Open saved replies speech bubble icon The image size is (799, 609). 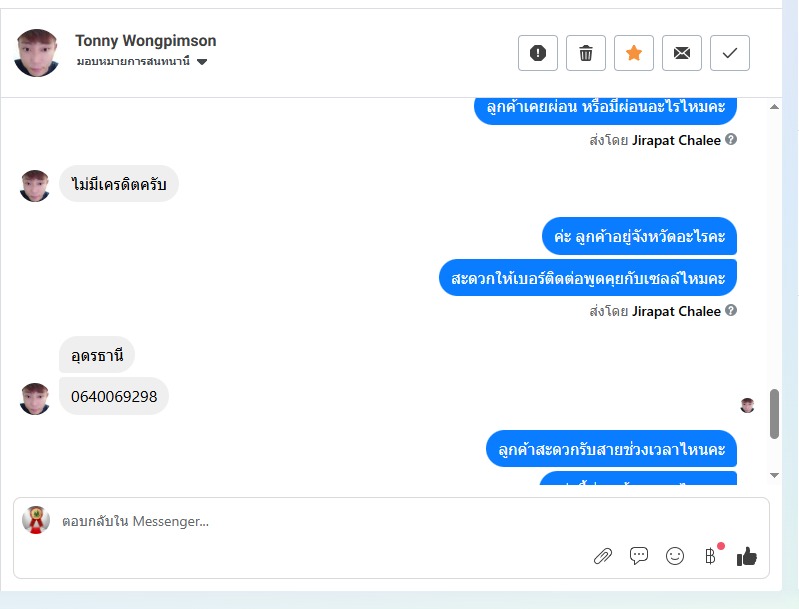pyautogui.click(x=638, y=555)
